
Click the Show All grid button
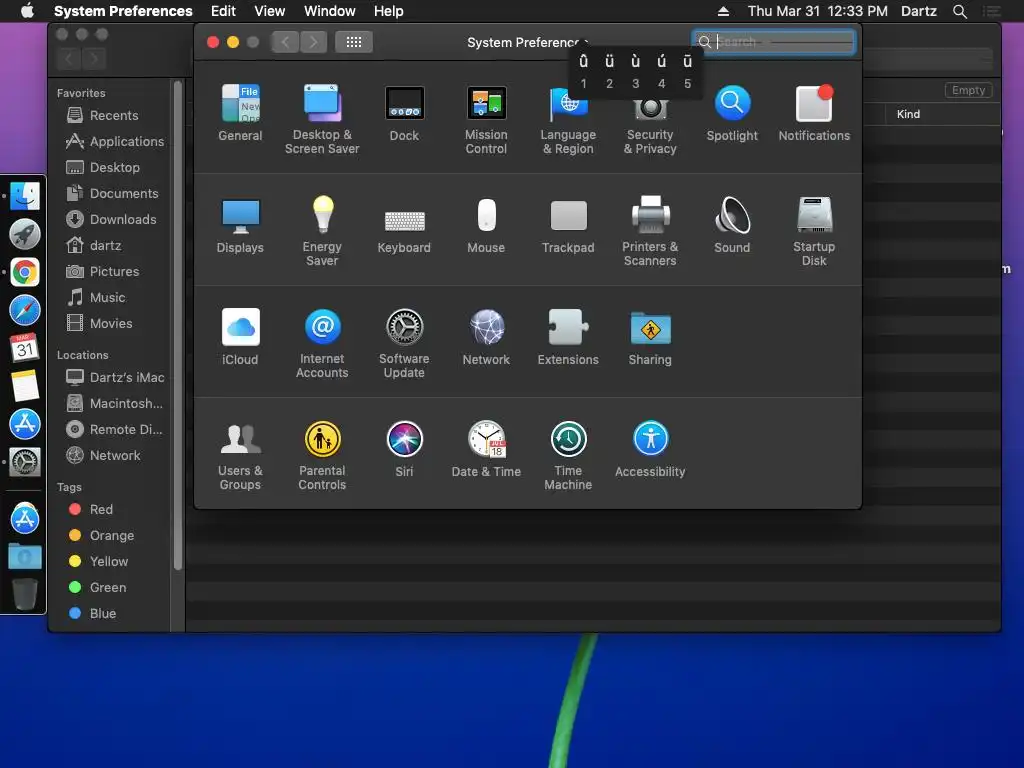tap(354, 42)
